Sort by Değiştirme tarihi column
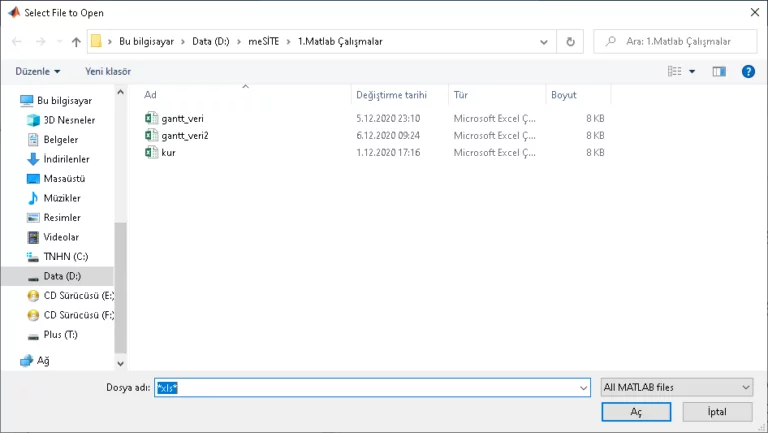The height and width of the screenshot is (433, 768). tap(391, 95)
